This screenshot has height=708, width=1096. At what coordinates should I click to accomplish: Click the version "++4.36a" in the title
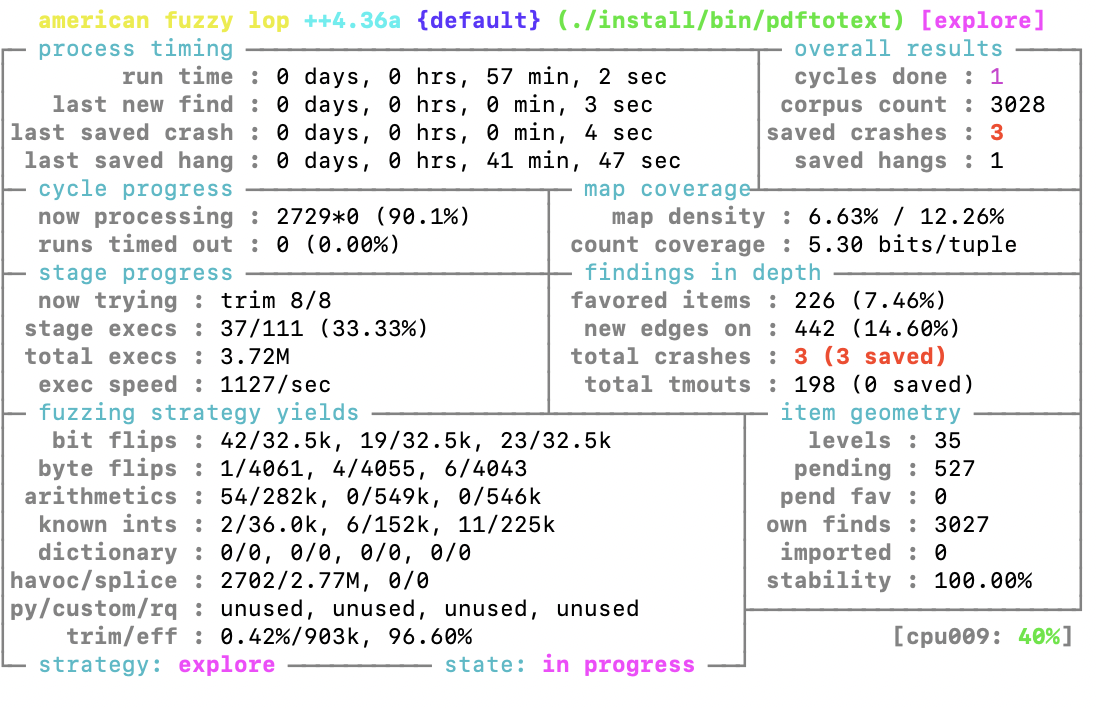click(353, 20)
